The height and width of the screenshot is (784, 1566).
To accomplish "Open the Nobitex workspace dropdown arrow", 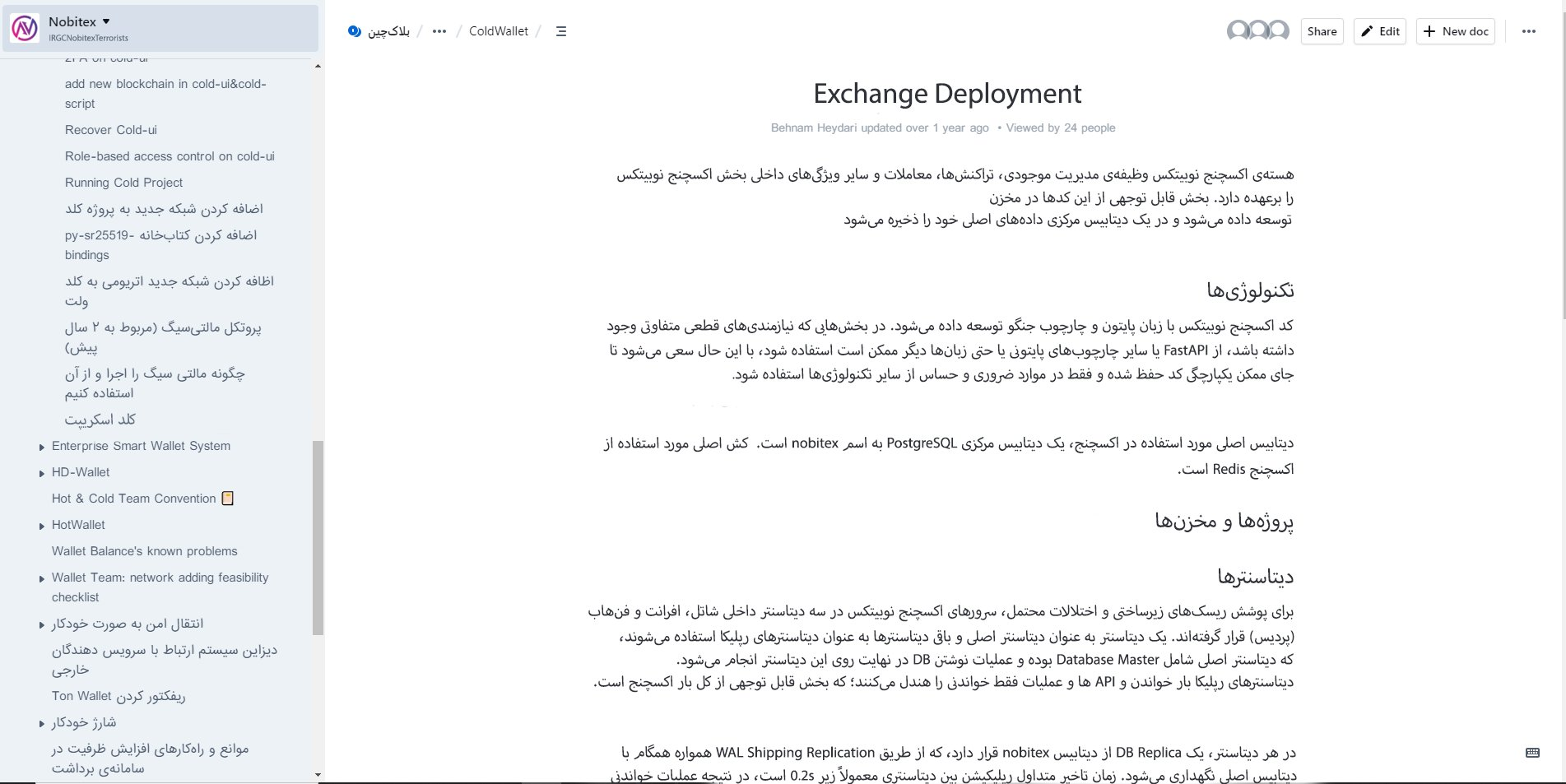I will tap(106, 21).
